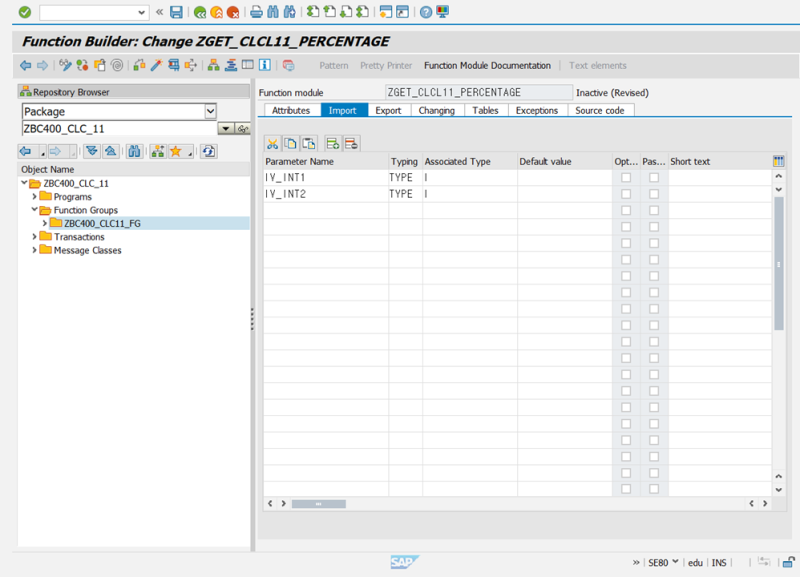Open the command field dropdown
Screen dimensions: 800x577
pyautogui.click(x=141, y=12)
